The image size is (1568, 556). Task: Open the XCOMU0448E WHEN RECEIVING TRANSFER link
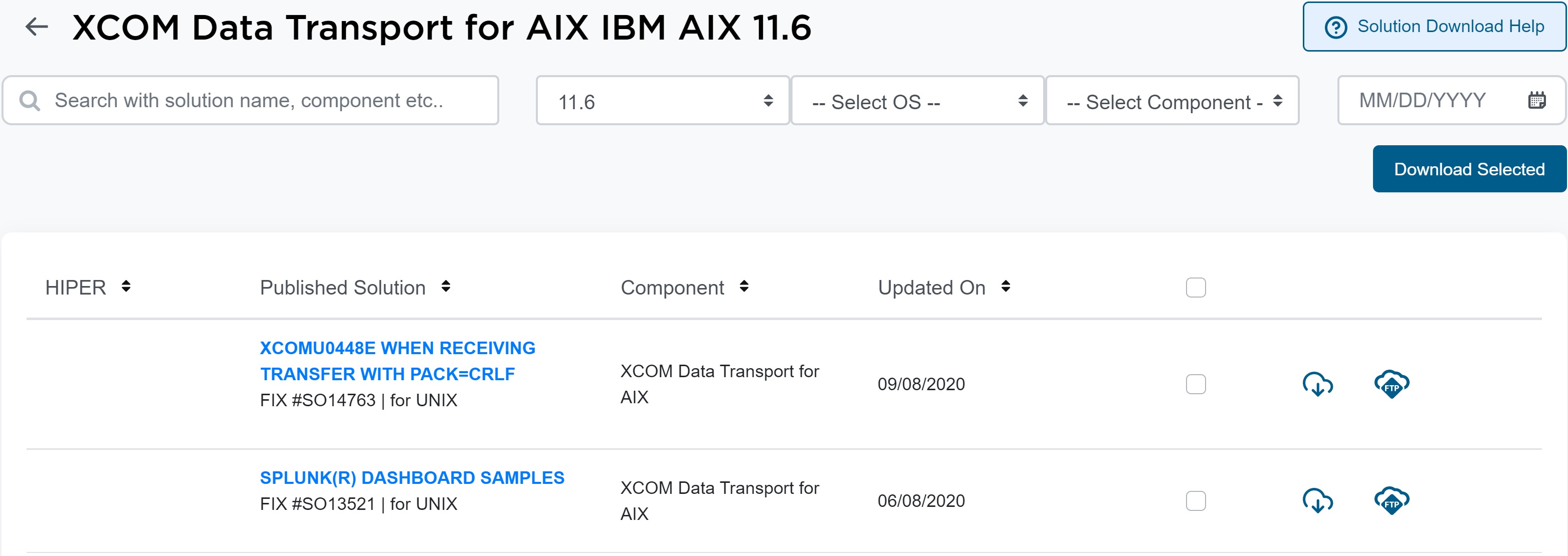pos(397,361)
